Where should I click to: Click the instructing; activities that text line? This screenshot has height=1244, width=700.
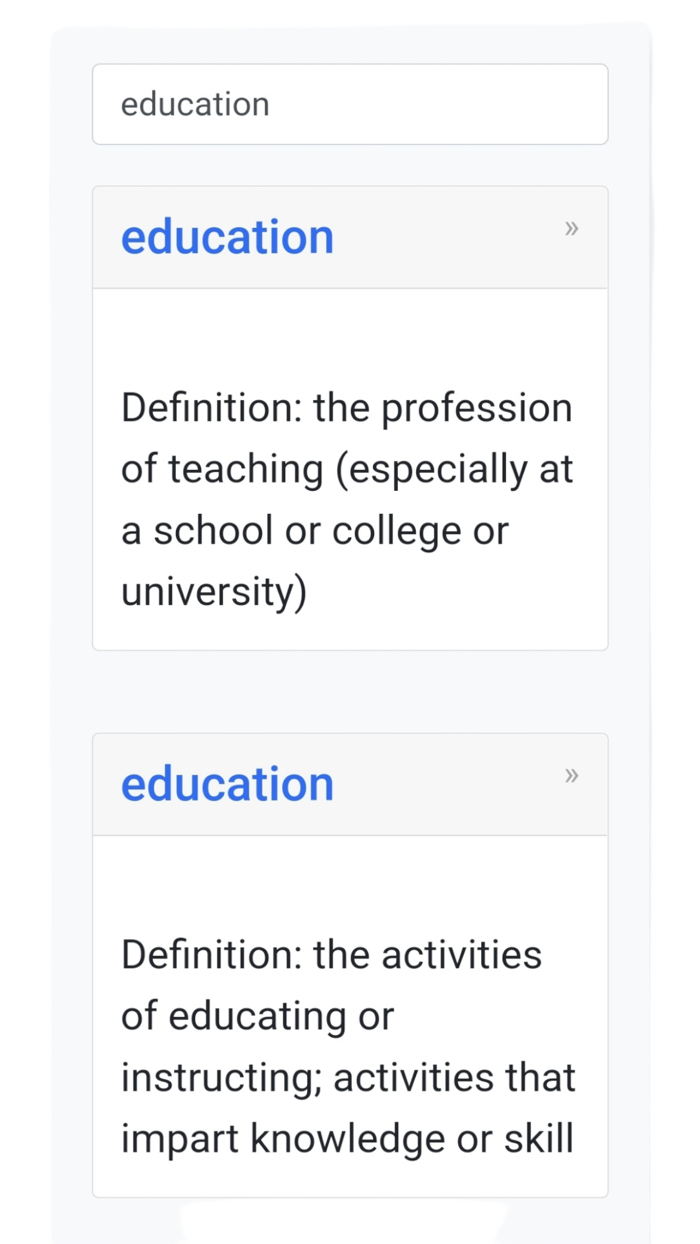click(x=348, y=1077)
